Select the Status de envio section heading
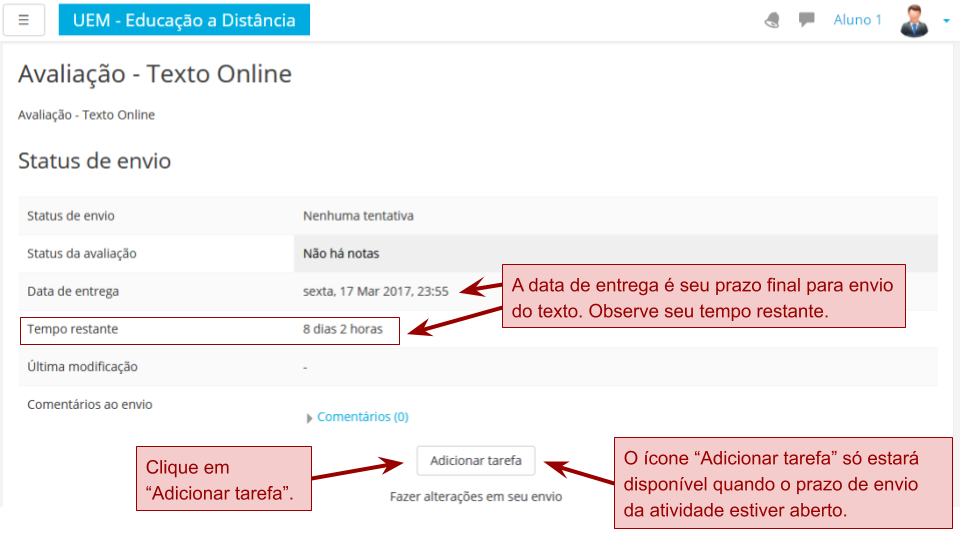The height and width of the screenshot is (540, 960). click(x=94, y=161)
